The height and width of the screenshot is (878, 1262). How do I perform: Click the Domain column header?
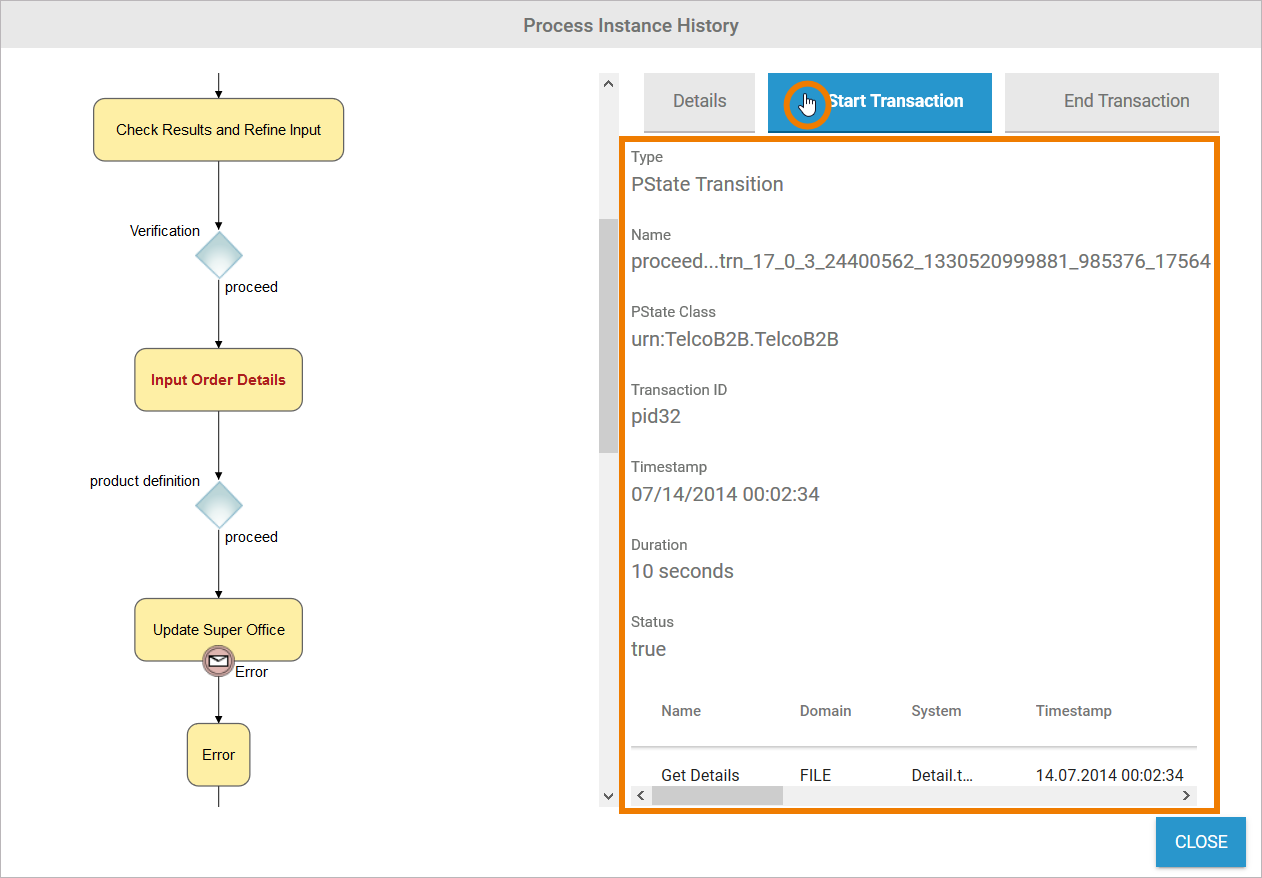pos(825,711)
